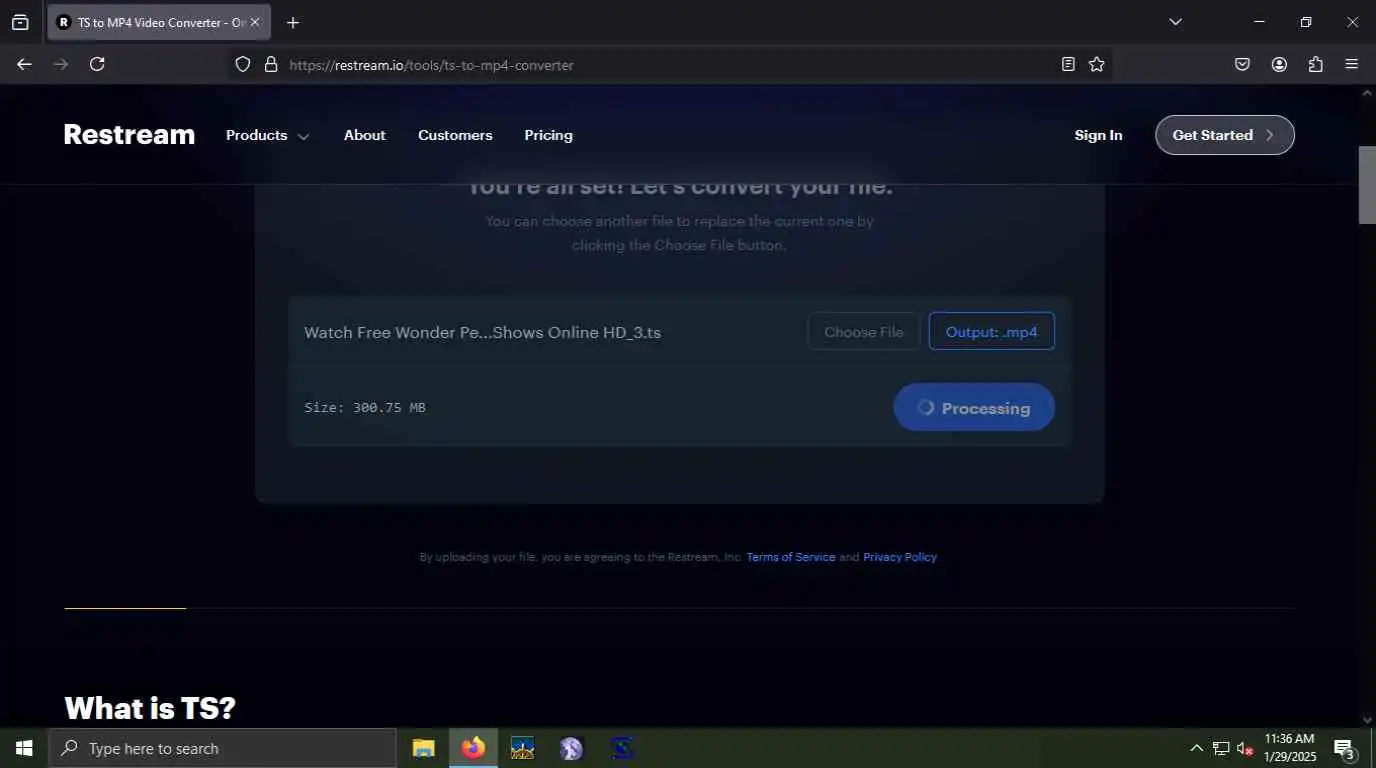Image resolution: width=1376 pixels, height=768 pixels.
Task: Open File Explorer from the taskbar
Action: pos(424,748)
